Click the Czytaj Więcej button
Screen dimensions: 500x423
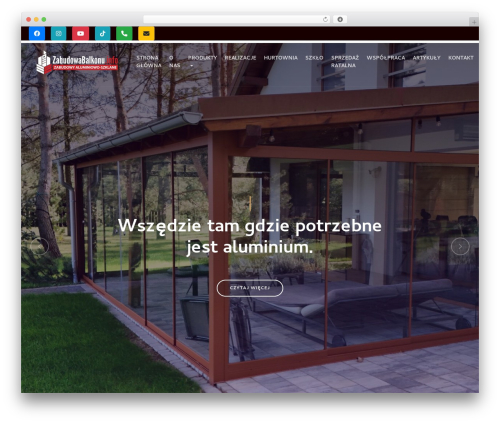click(x=250, y=288)
